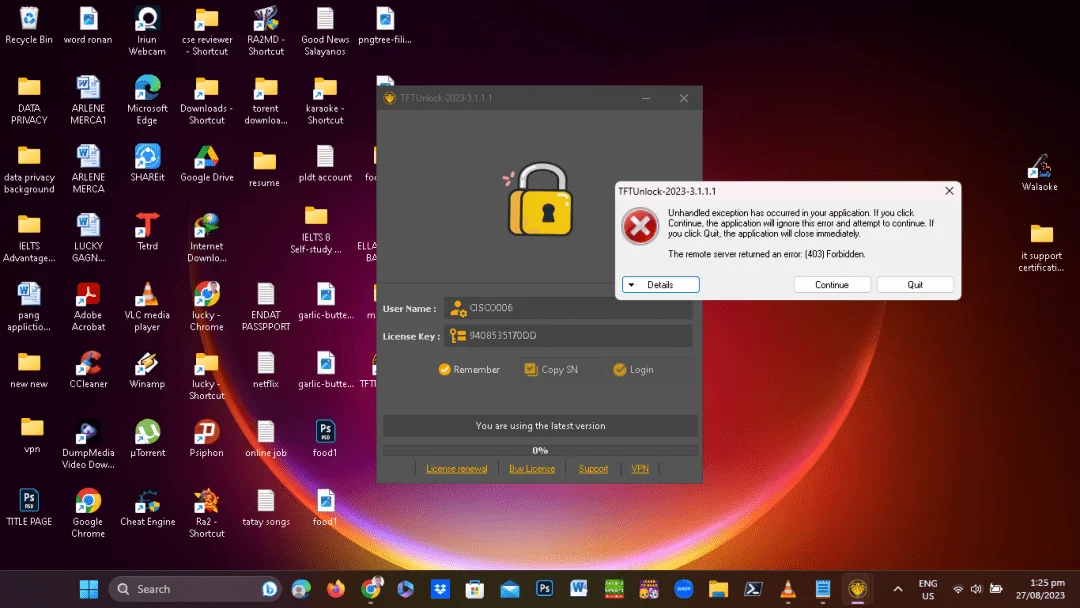
Task: Select the vpn folder icon
Action: [32, 435]
